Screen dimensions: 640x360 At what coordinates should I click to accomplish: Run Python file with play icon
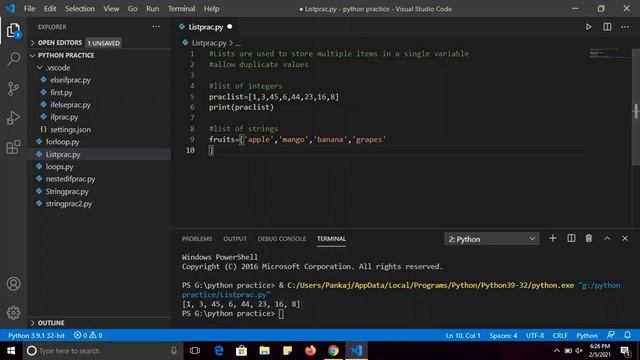click(x=588, y=27)
